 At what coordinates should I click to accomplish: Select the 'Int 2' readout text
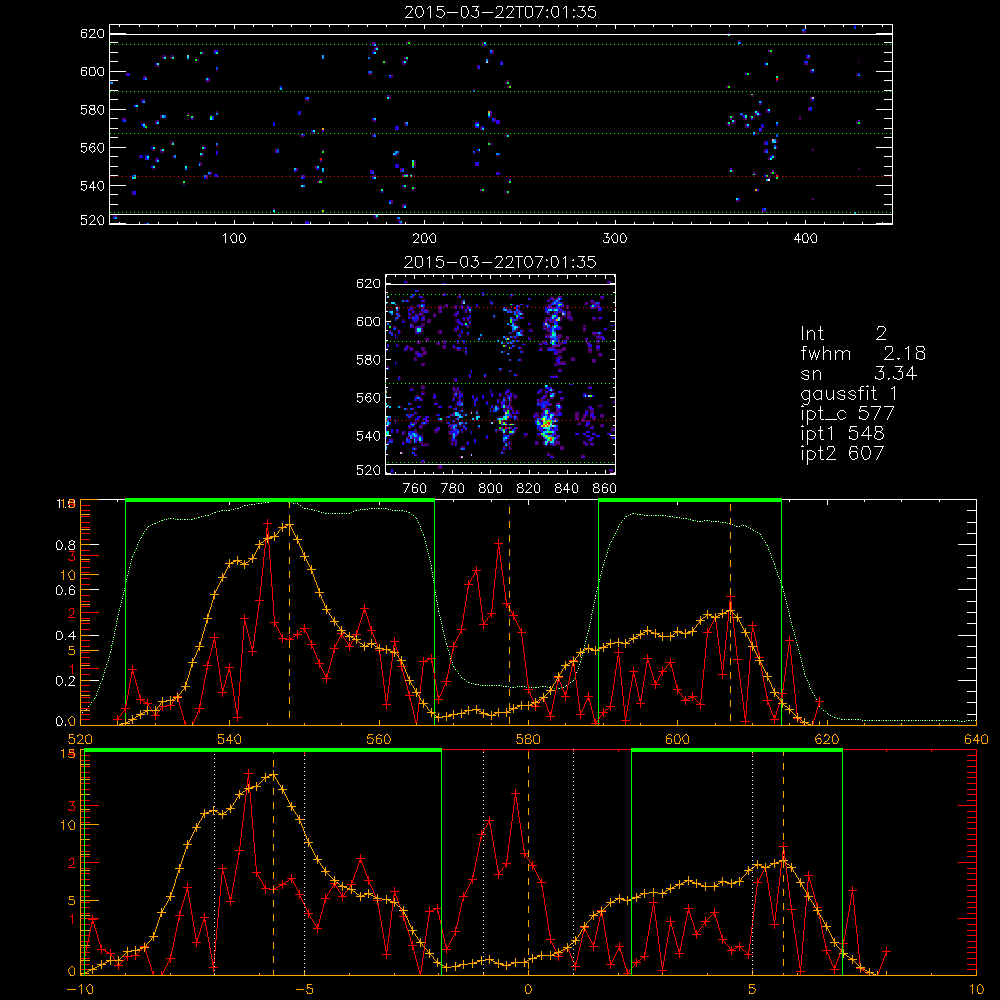coord(843,334)
